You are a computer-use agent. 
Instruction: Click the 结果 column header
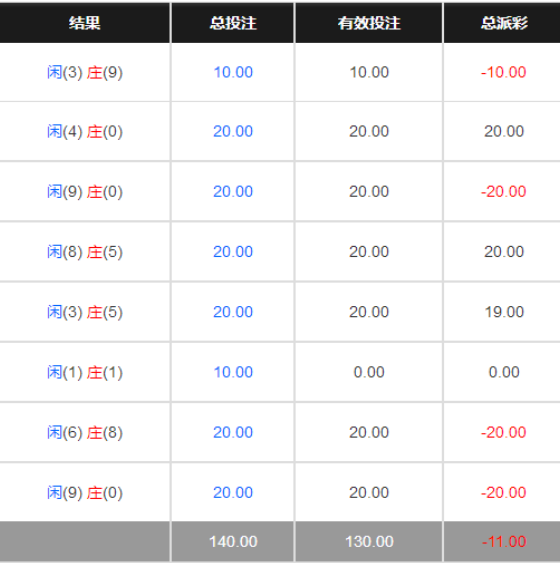(x=85, y=23)
